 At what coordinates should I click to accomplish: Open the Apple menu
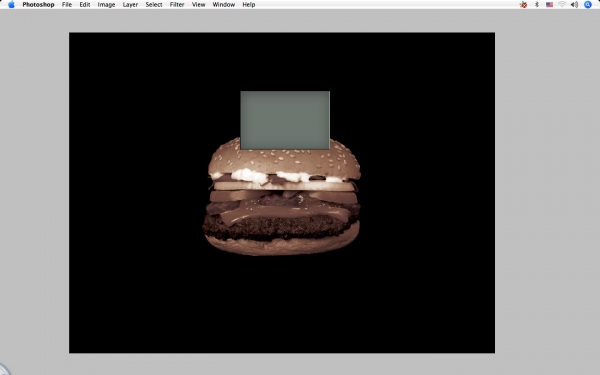[11, 5]
